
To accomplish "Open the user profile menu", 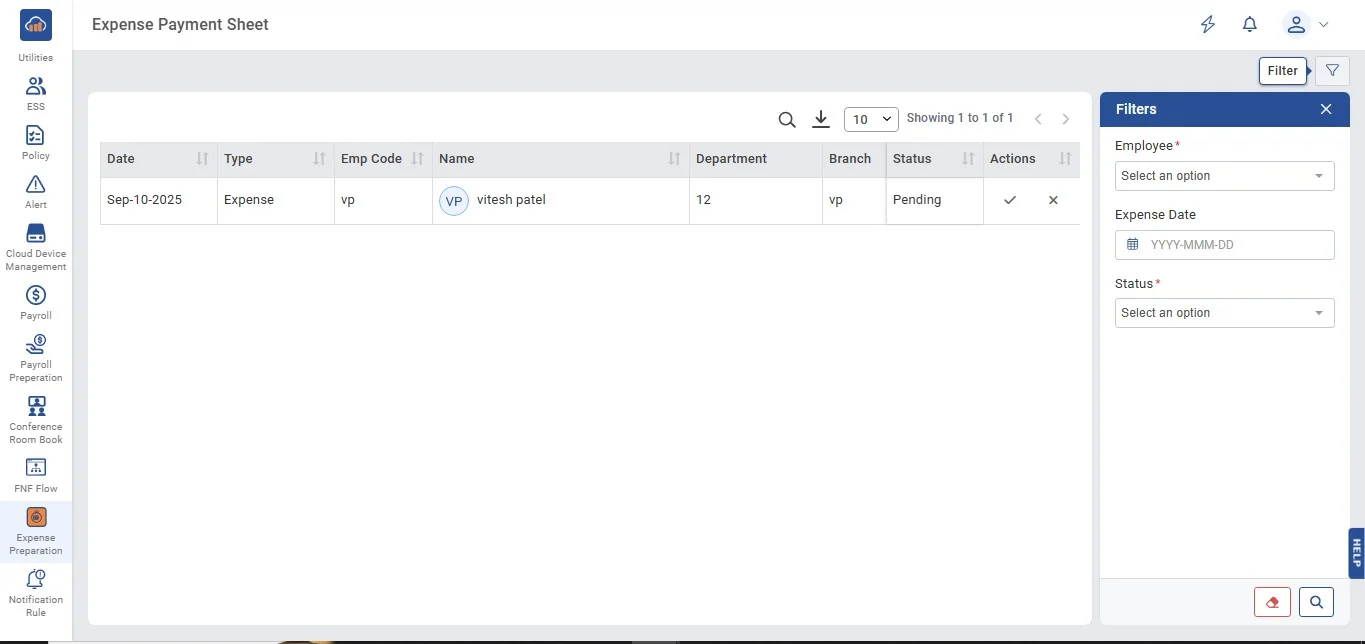I will click(x=1306, y=25).
